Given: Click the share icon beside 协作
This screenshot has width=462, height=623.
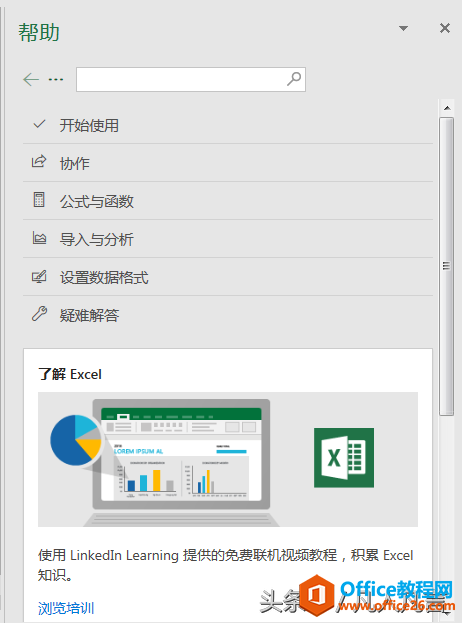Looking at the screenshot, I should click(39, 162).
